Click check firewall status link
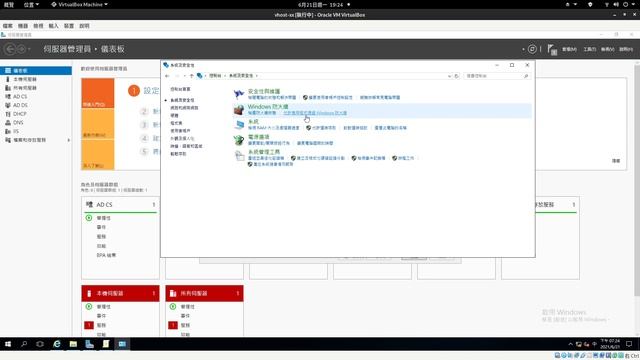This screenshot has height=360, width=640. click(262, 113)
